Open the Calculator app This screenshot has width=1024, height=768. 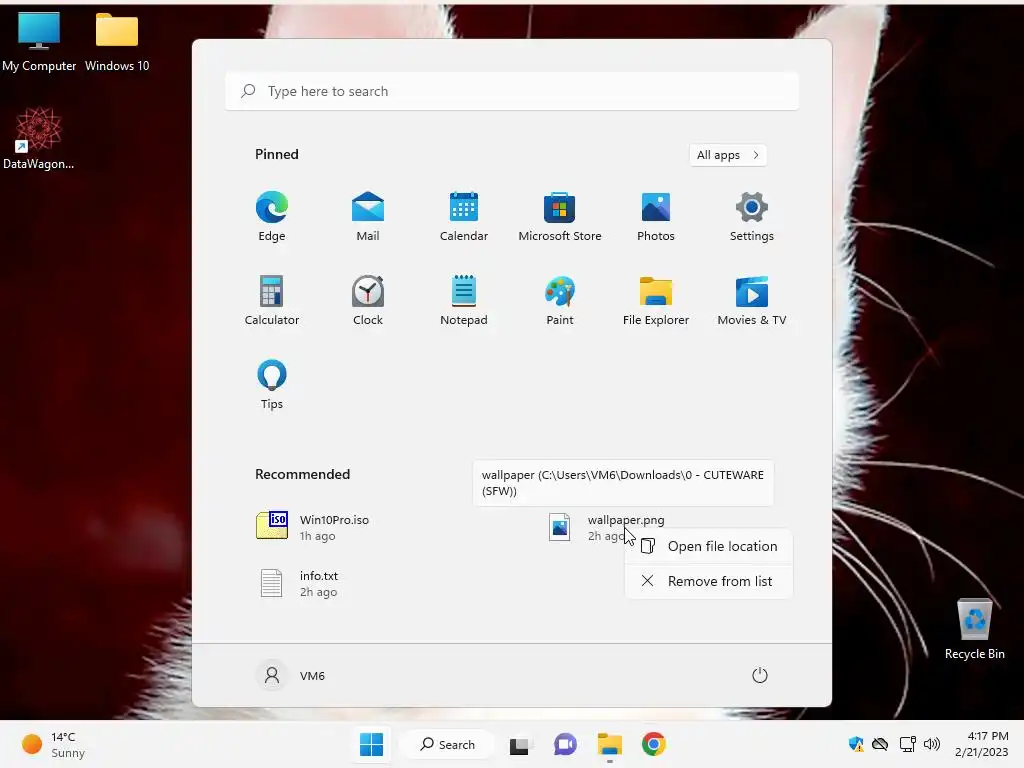[272, 300]
